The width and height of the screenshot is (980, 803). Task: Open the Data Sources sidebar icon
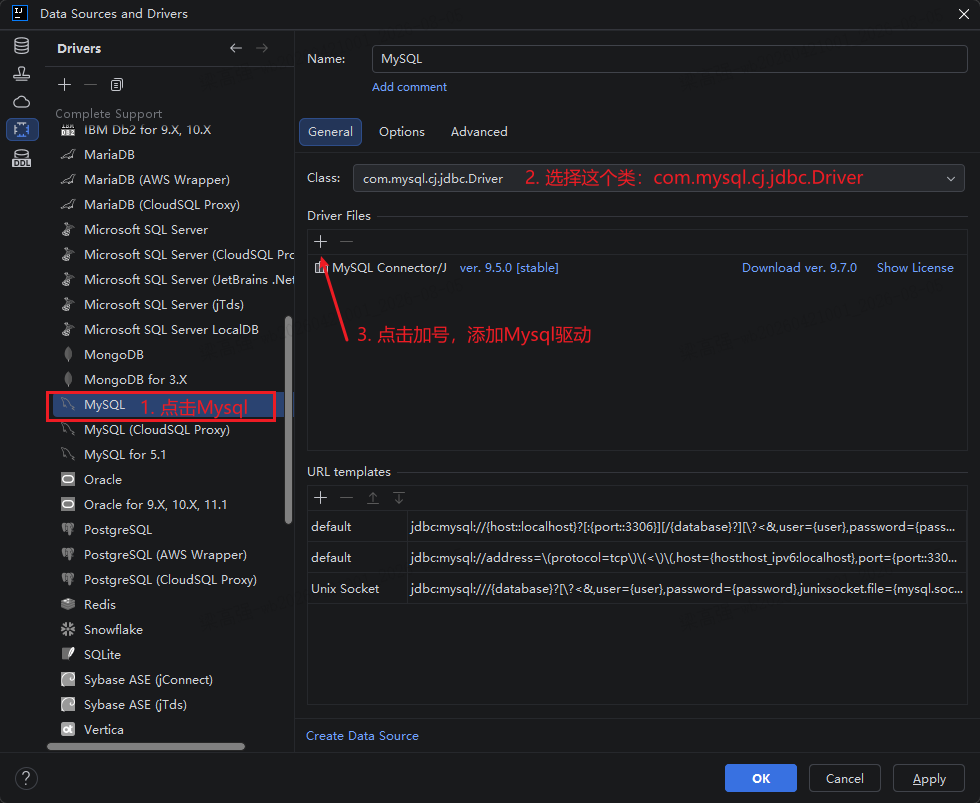click(x=22, y=46)
